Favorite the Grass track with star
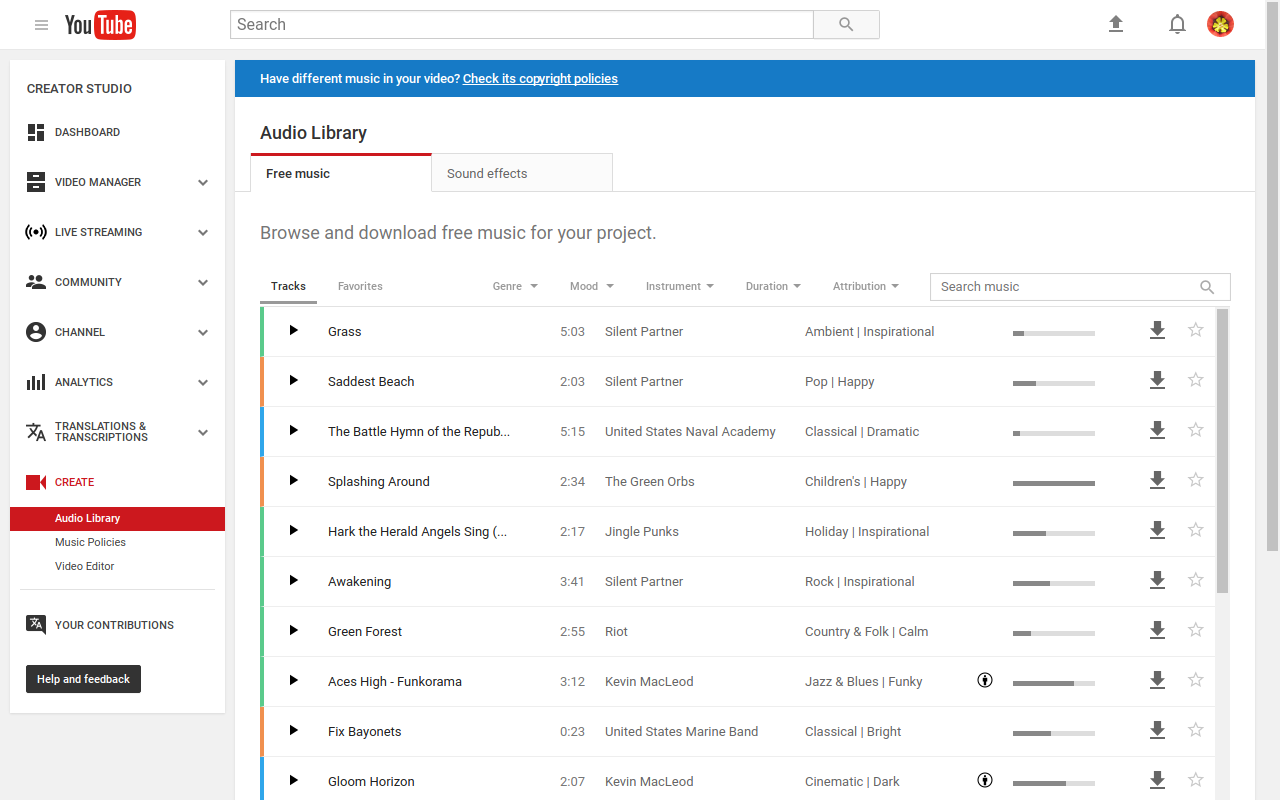The image size is (1280, 800). pos(1195,330)
